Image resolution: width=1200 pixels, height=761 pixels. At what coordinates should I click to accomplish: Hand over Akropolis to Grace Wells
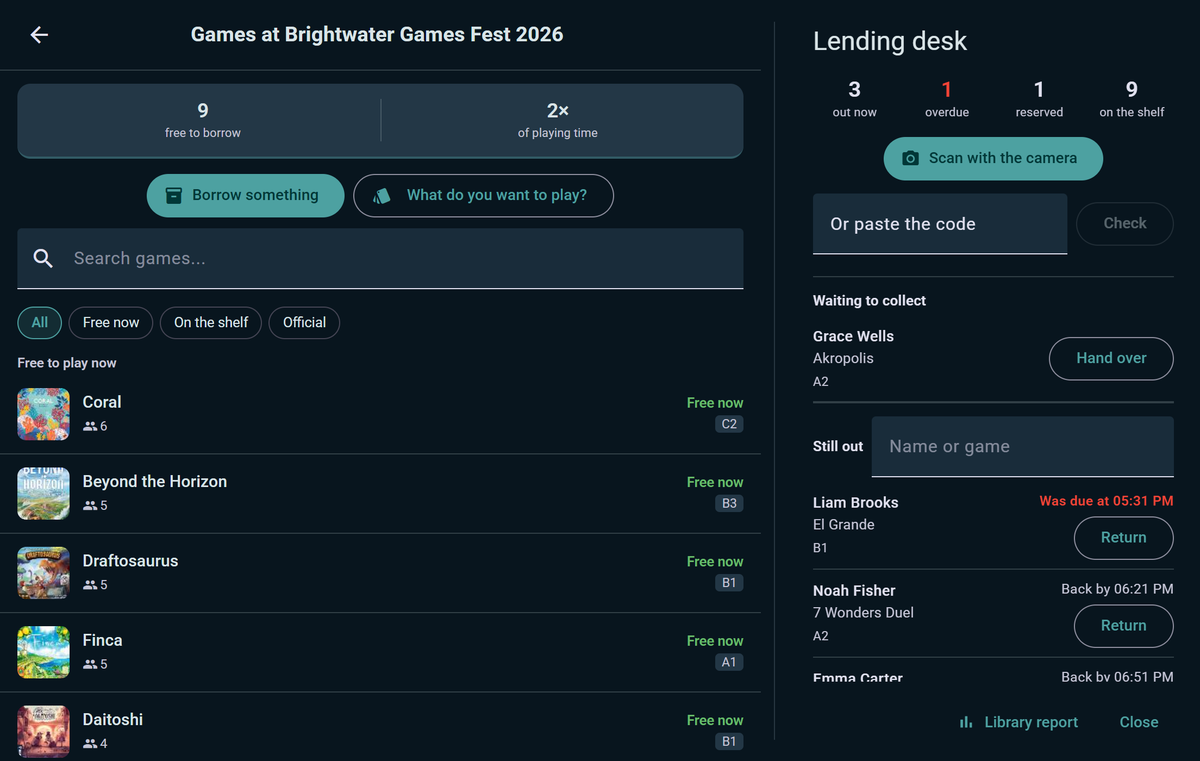tap(1111, 358)
